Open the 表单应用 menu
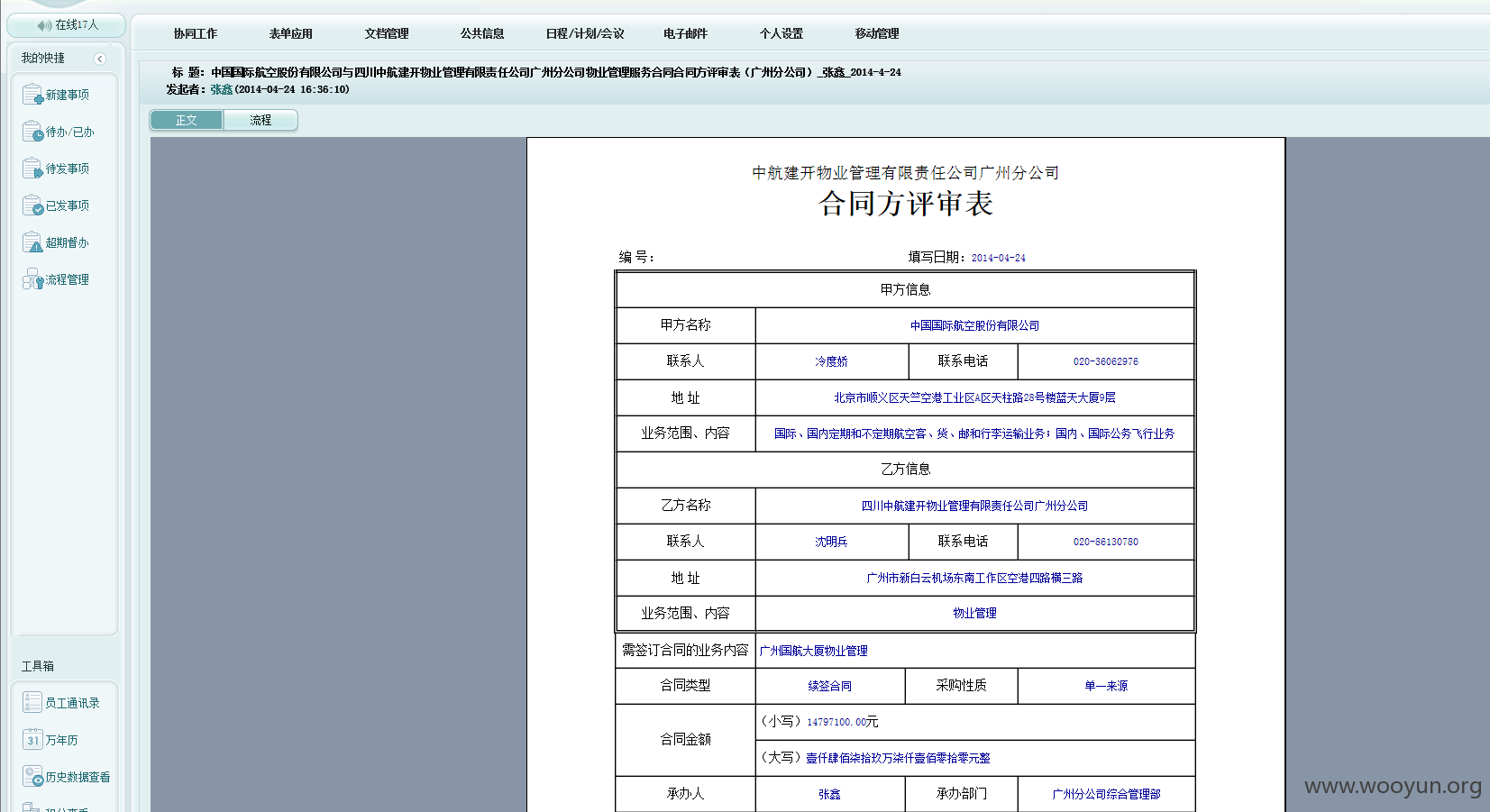1490x812 pixels. tap(291, 33)
